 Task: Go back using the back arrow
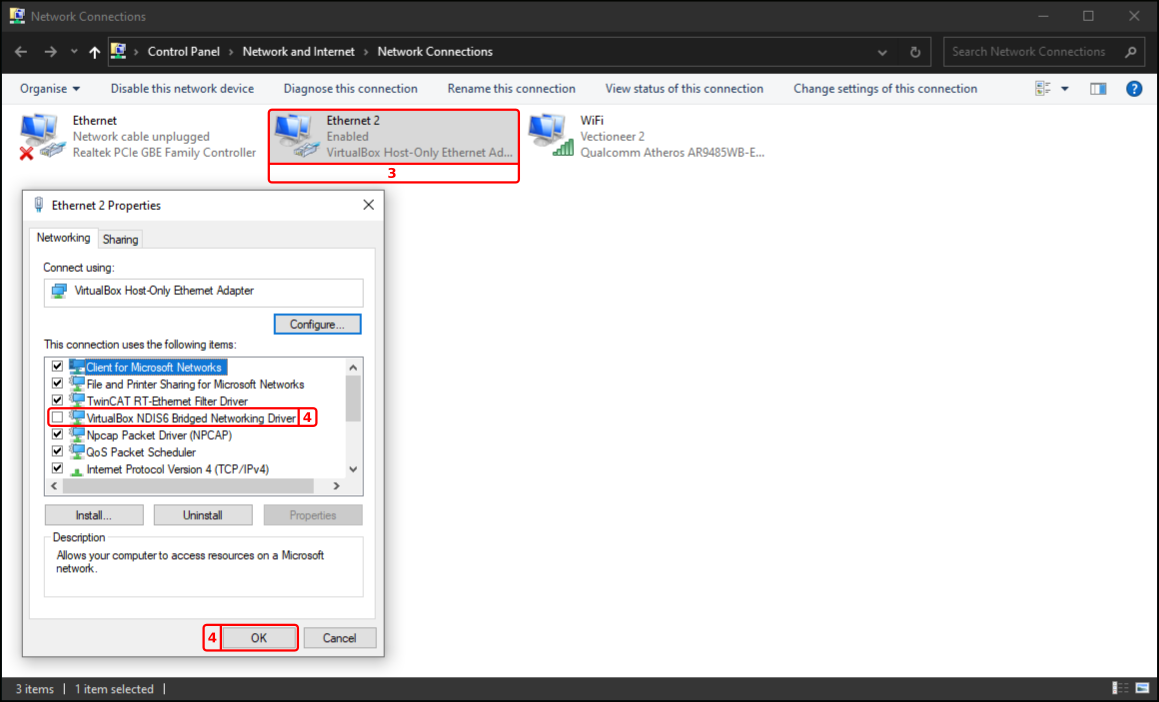click(21, 52)
